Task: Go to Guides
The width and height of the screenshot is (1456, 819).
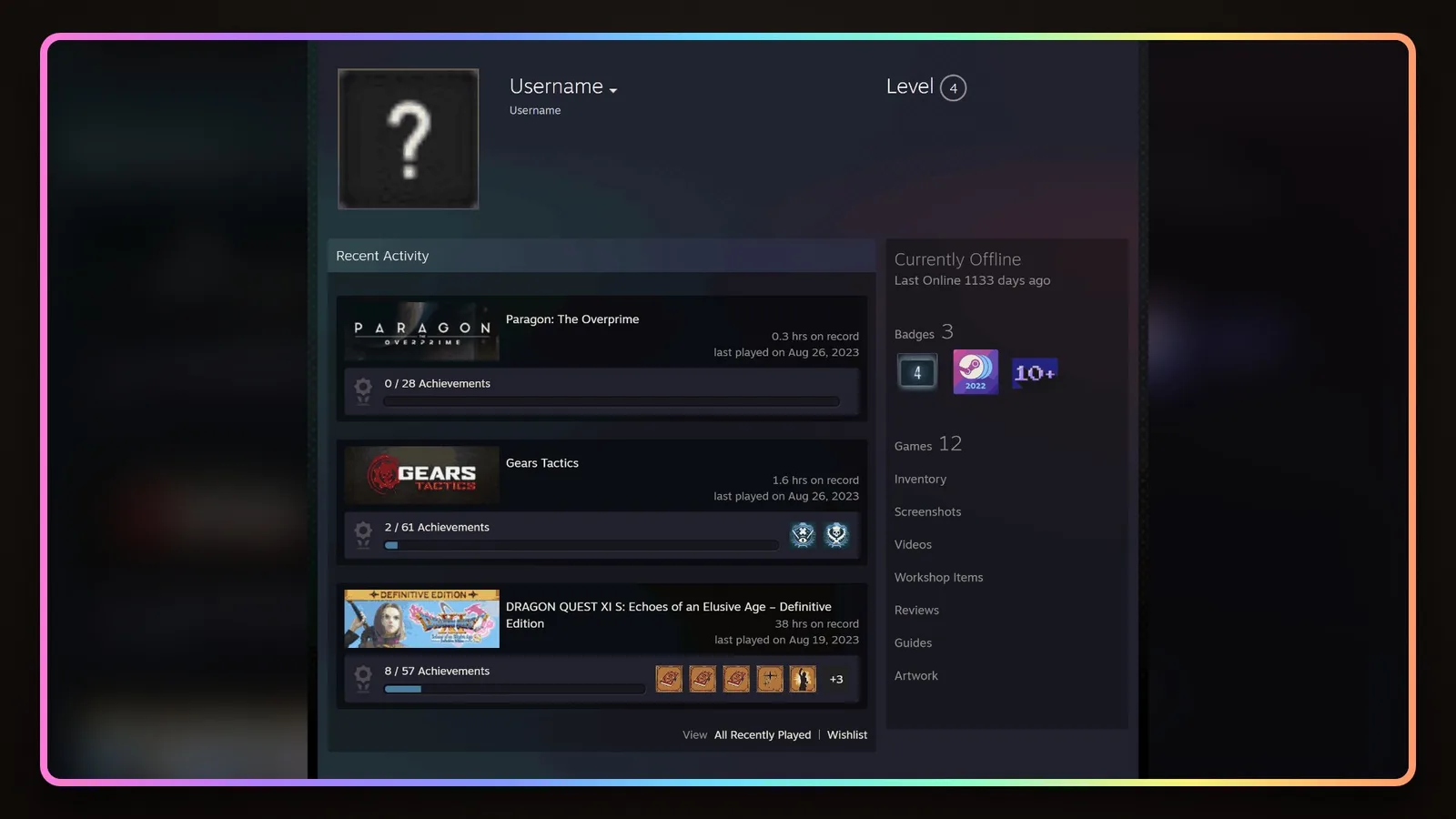Action: click(913, 643)
